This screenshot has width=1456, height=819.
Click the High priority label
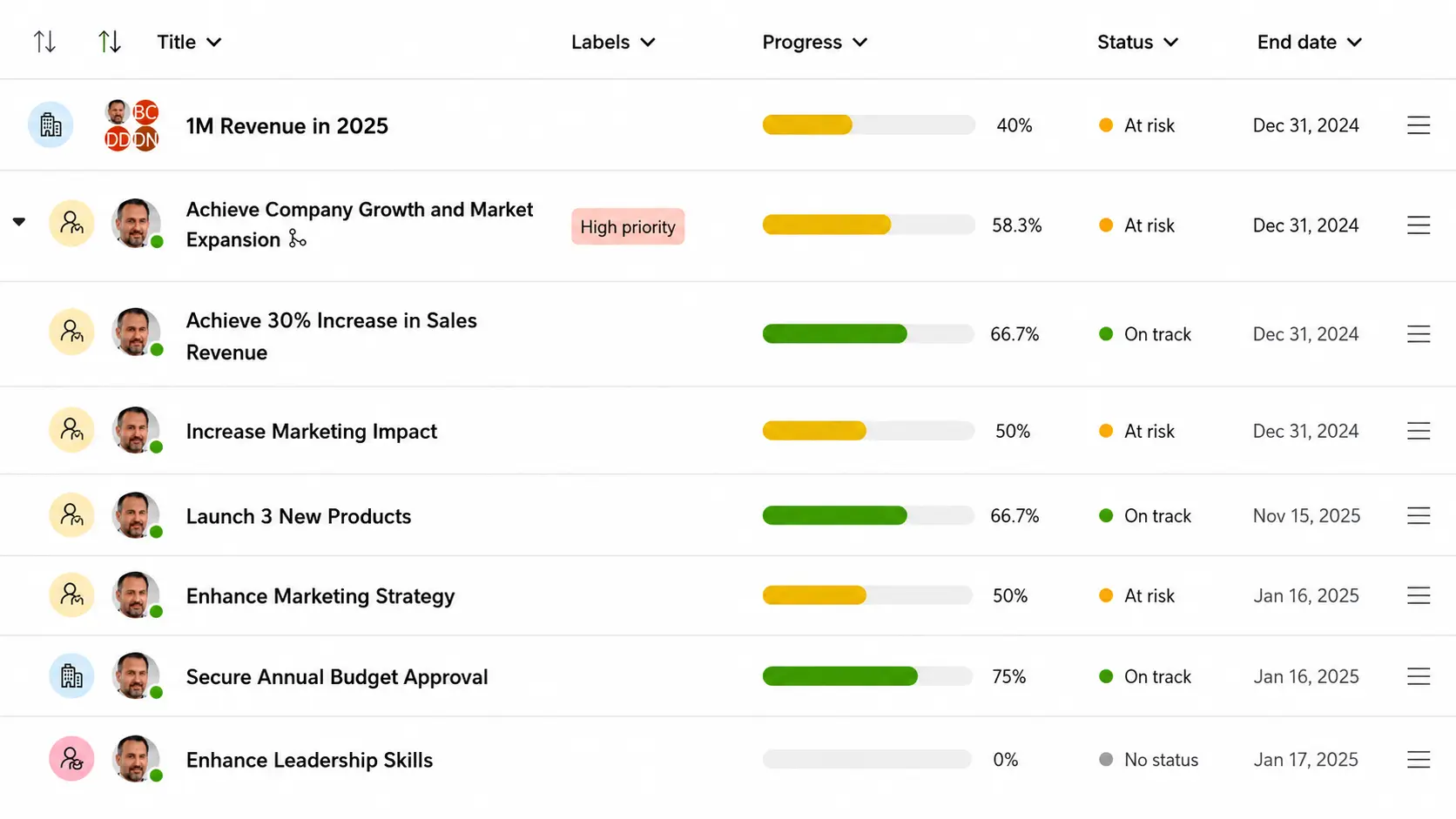[628, 226]
